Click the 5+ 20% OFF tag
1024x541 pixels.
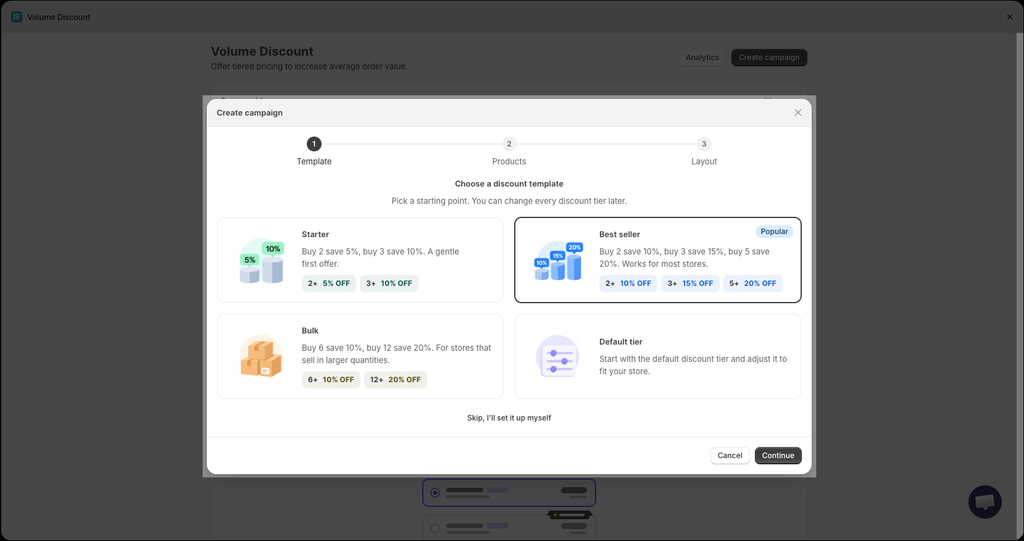click(752, 284)
